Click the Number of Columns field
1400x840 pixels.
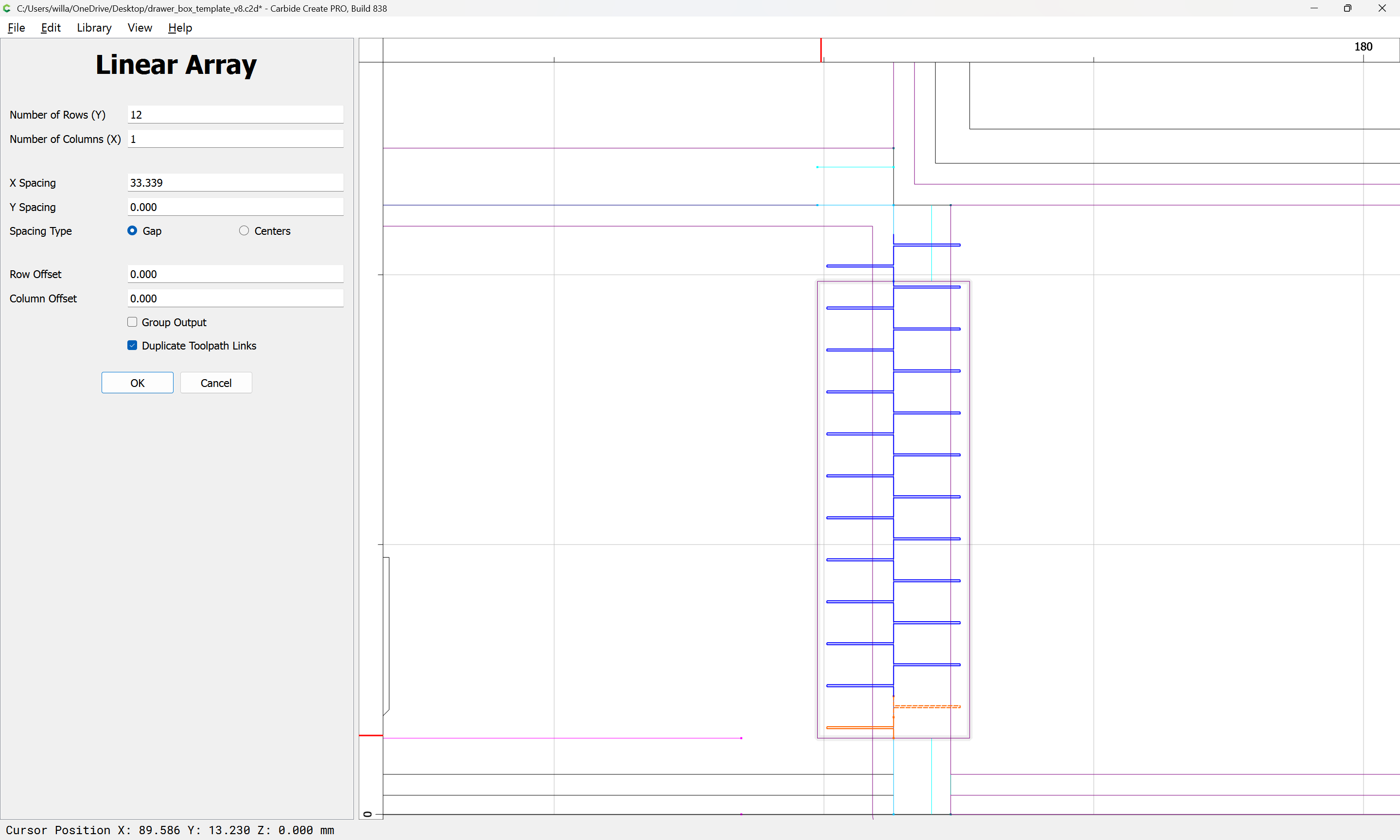click(x=235, y=139)
